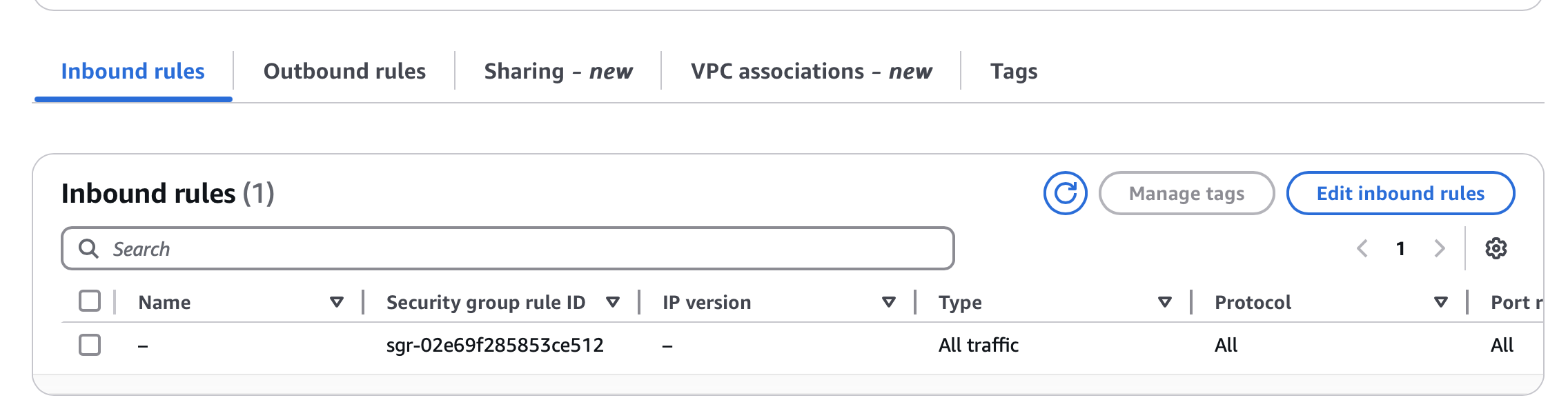Open table preferences gear icon
Image resolution: width=1568 pixels, height=400 pixels.
(1496, 248)
